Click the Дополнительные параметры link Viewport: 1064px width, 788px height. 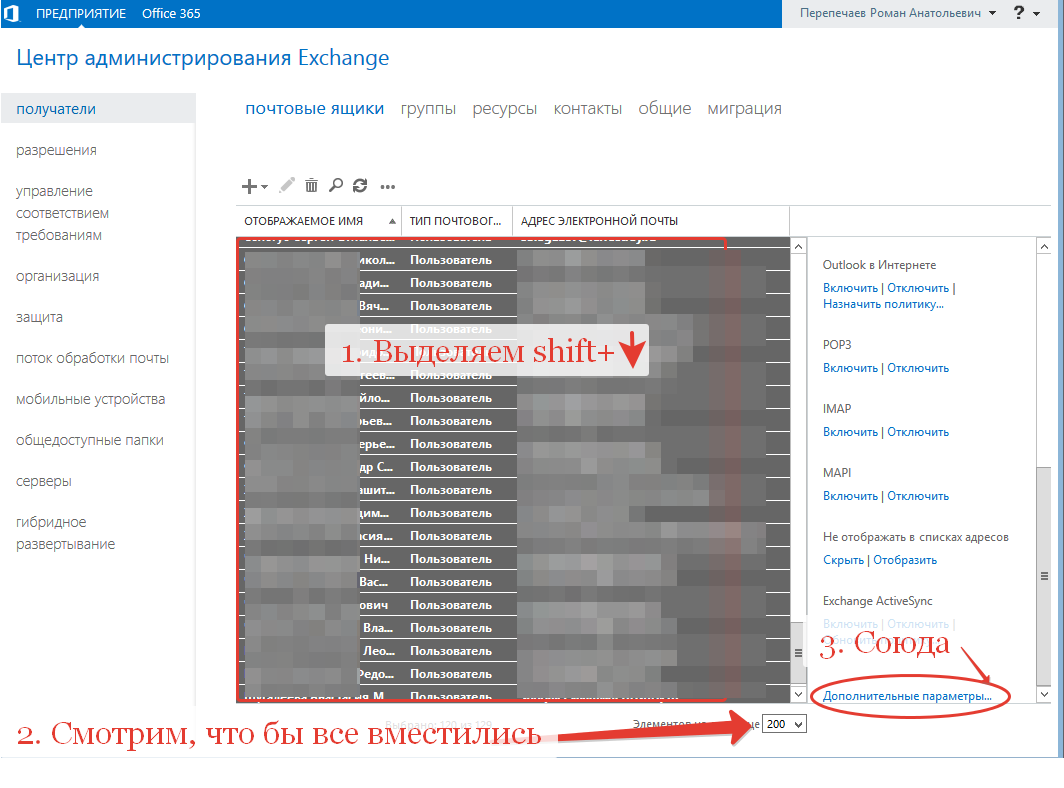pos(907,695)
